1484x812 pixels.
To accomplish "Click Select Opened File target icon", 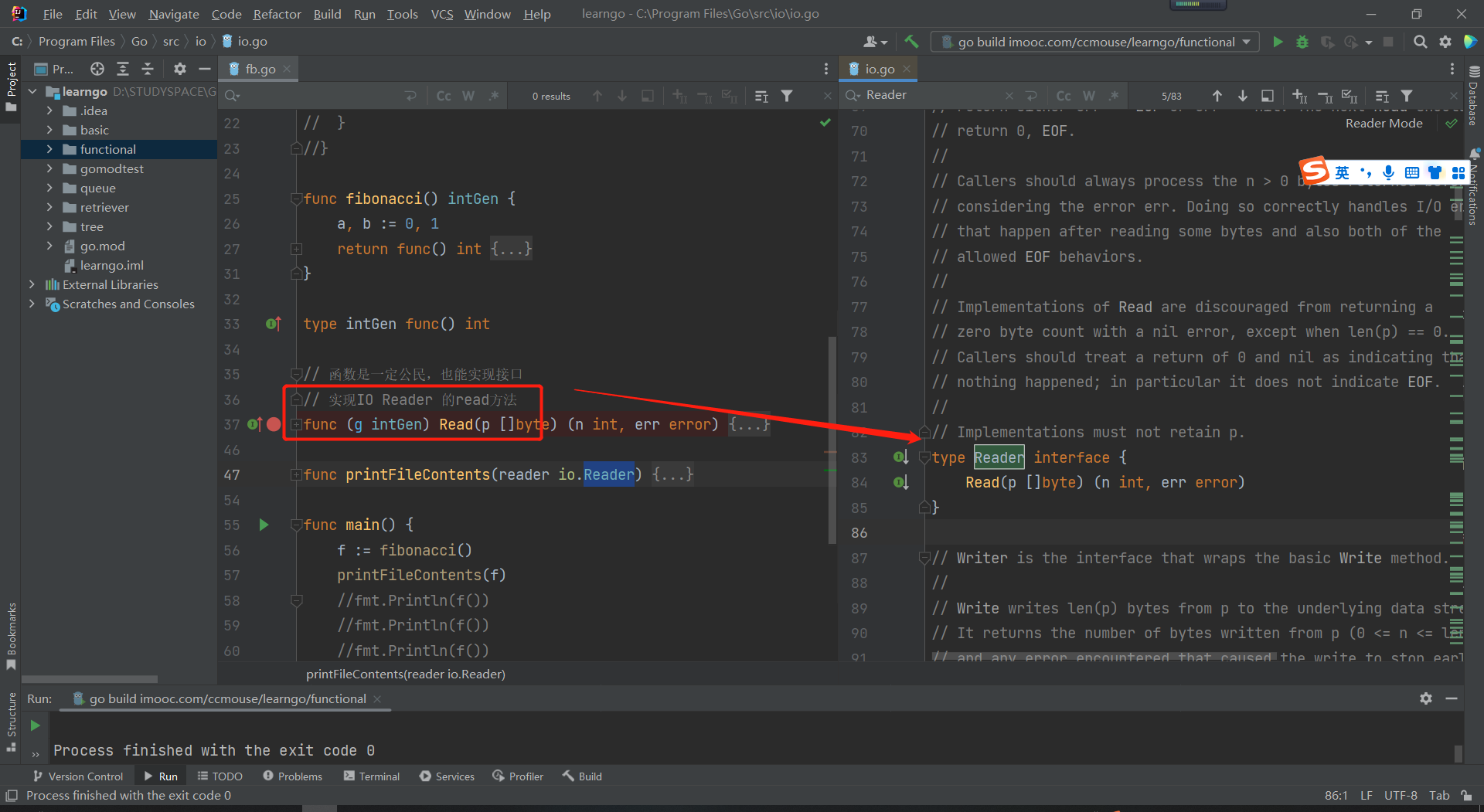I will [x=97, y=69].
